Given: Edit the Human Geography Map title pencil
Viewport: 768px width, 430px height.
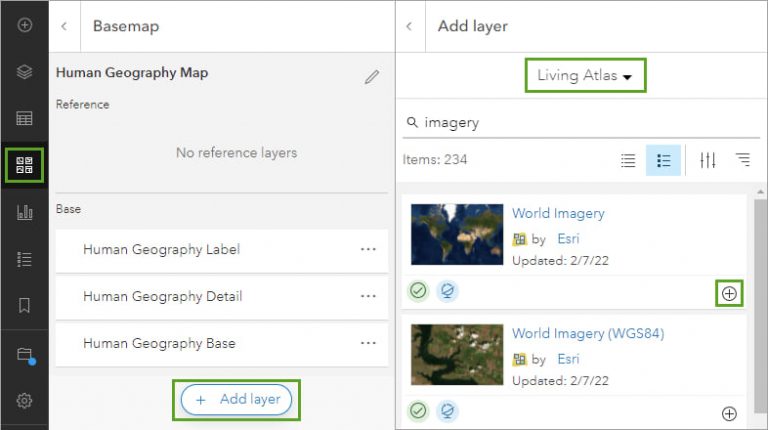Looking at the screenshot, I should [x=372, y=76].
